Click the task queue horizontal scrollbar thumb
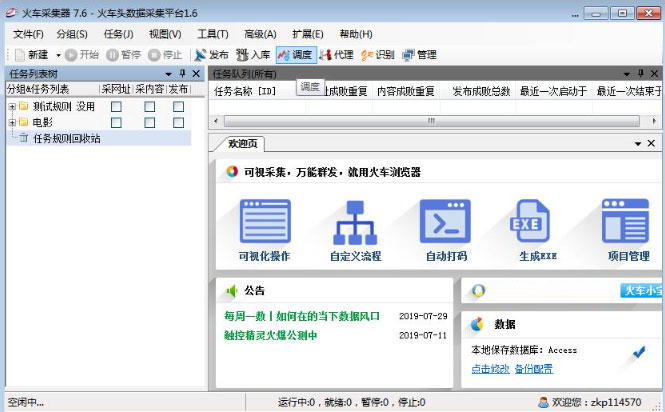The image size is (665, 412). click(x=431, y=121)
